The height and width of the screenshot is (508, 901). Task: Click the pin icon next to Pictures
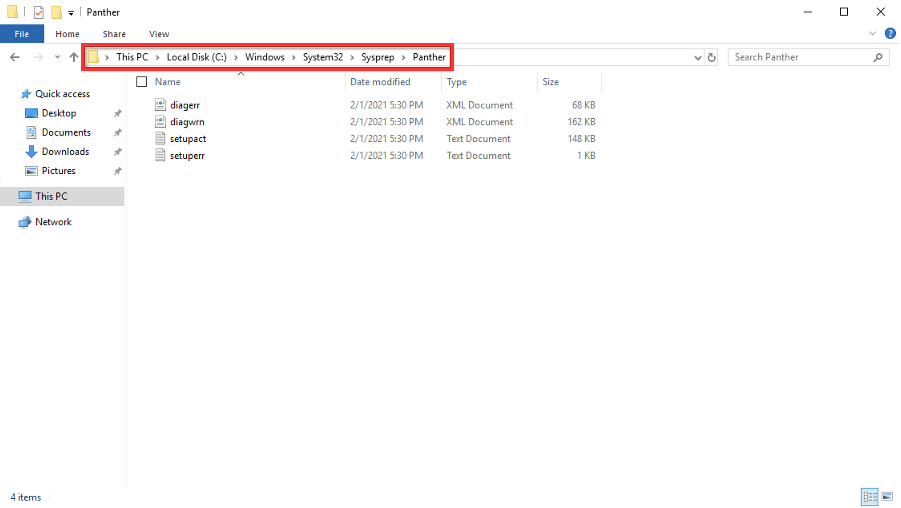[117, 171]
